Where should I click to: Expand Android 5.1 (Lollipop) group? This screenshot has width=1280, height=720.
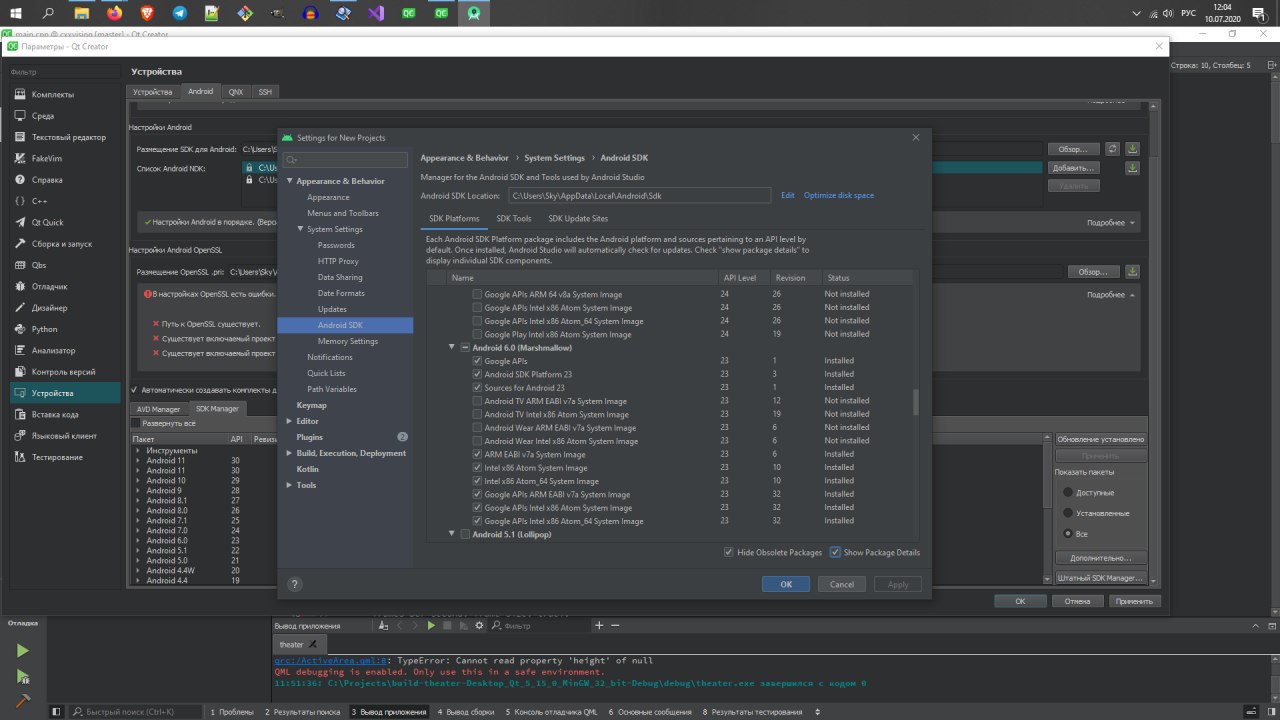[x=452, y=535]
